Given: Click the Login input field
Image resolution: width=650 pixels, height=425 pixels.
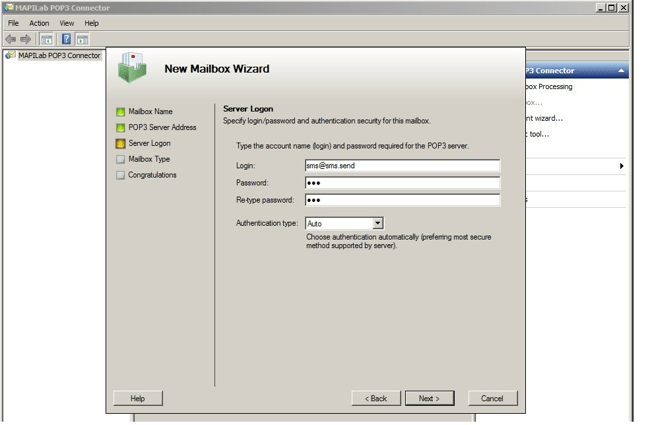Looking at the screenshot, I should tap(402, 166).
